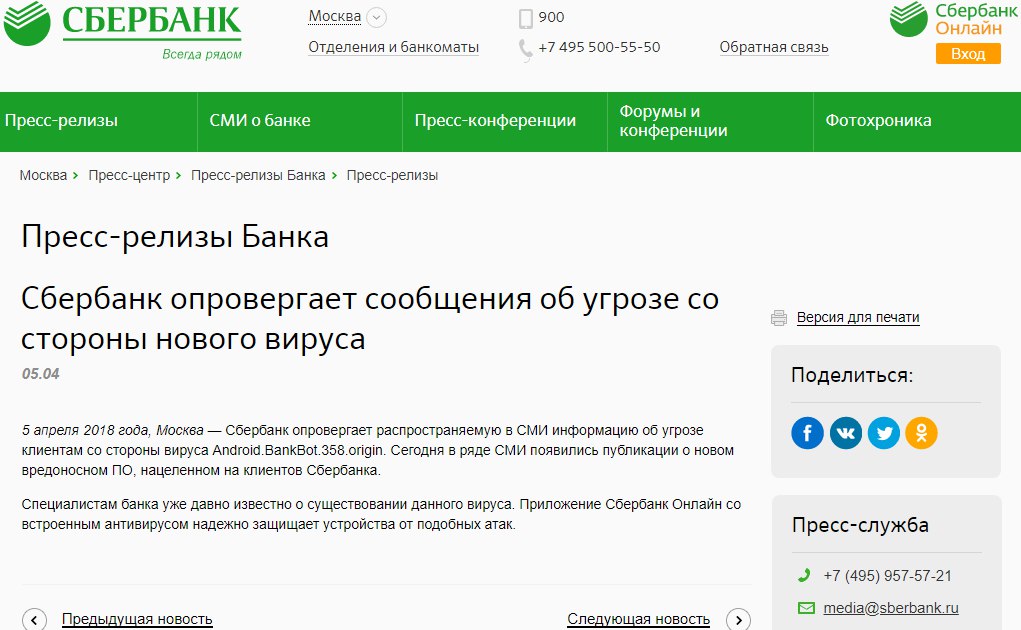Viewport: 1021px width, 630px height.
Task: Click the Сбербанк Онлайн logo icon
Action: click(908, 19)
